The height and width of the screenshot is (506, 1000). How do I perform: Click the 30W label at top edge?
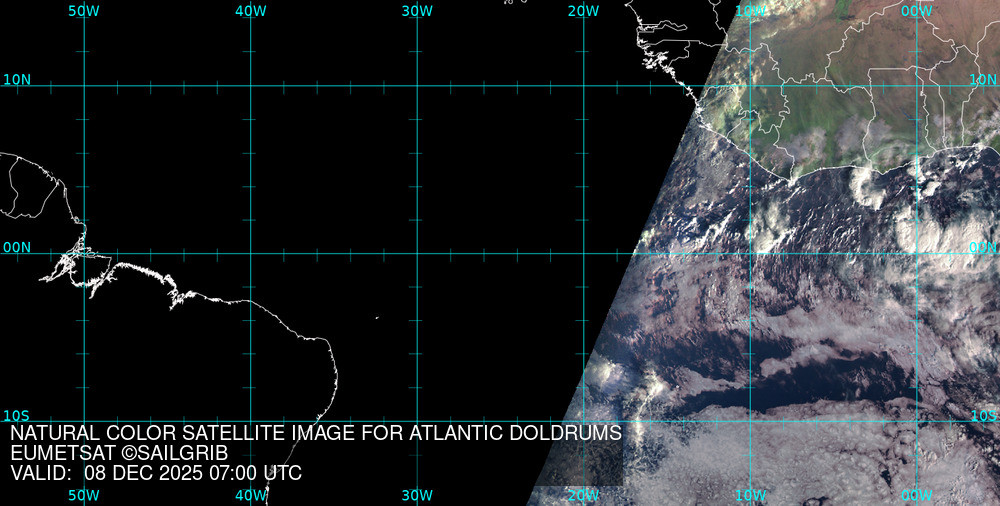pos(417,10)
